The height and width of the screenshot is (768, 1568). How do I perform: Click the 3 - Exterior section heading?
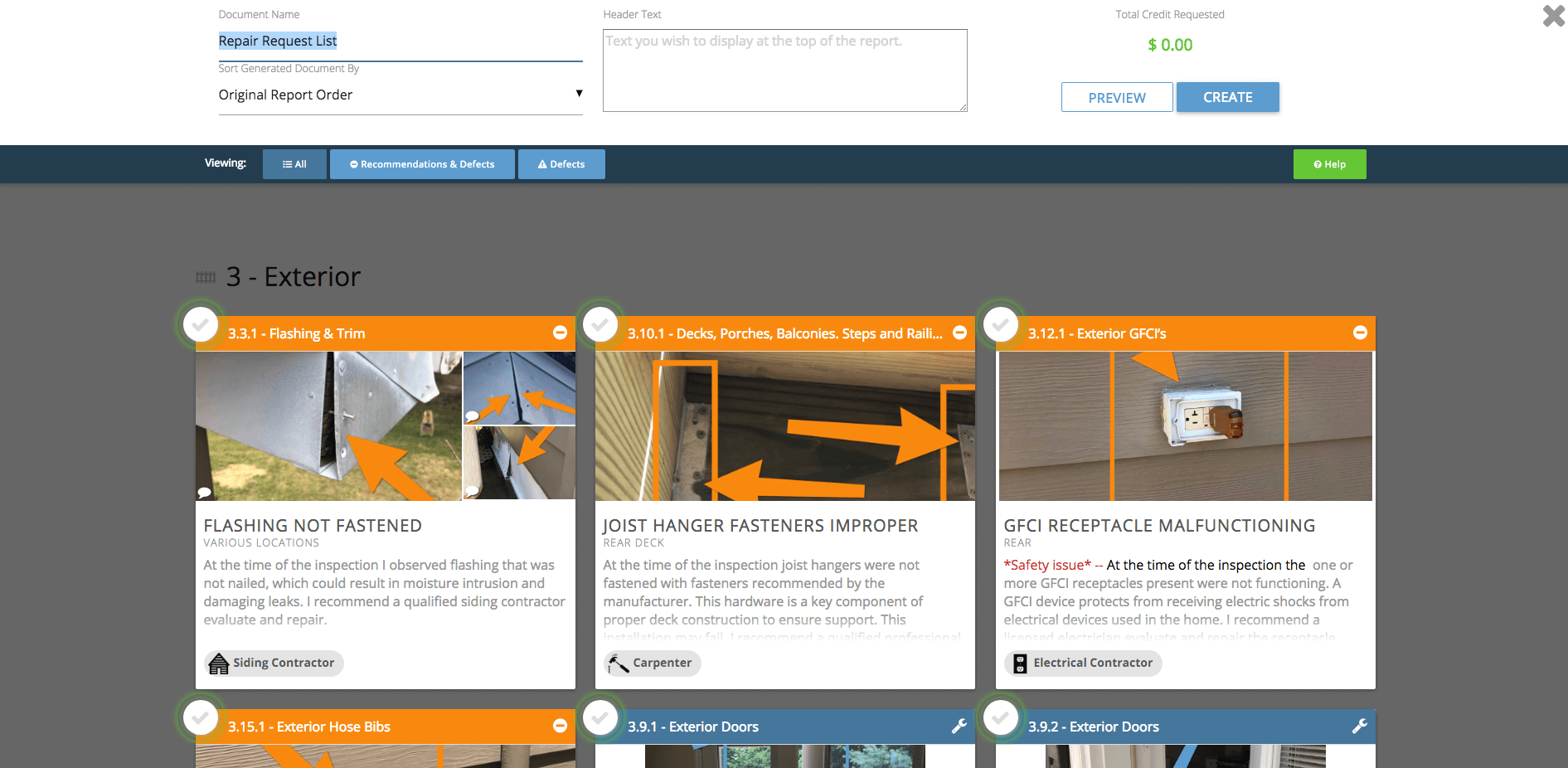pos(294,277)
